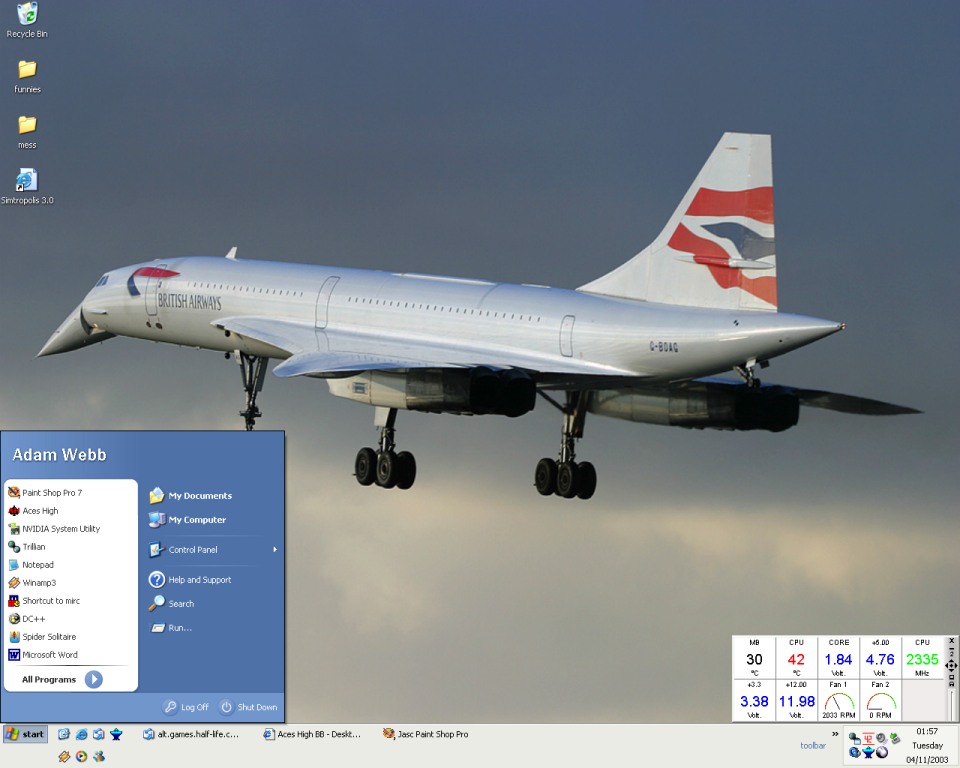Click the CPU temperature reading 42
Image resolution: width=960 pixels, height=768 pixels.
tap(796, 658)
